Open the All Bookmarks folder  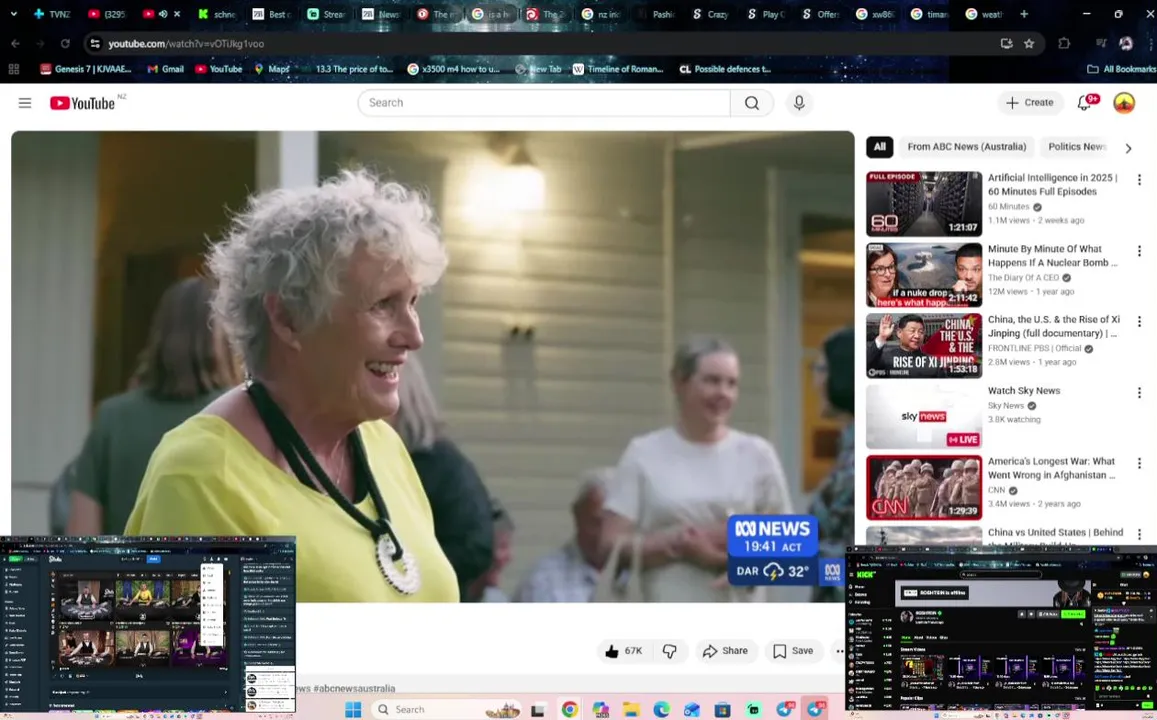1122,69
